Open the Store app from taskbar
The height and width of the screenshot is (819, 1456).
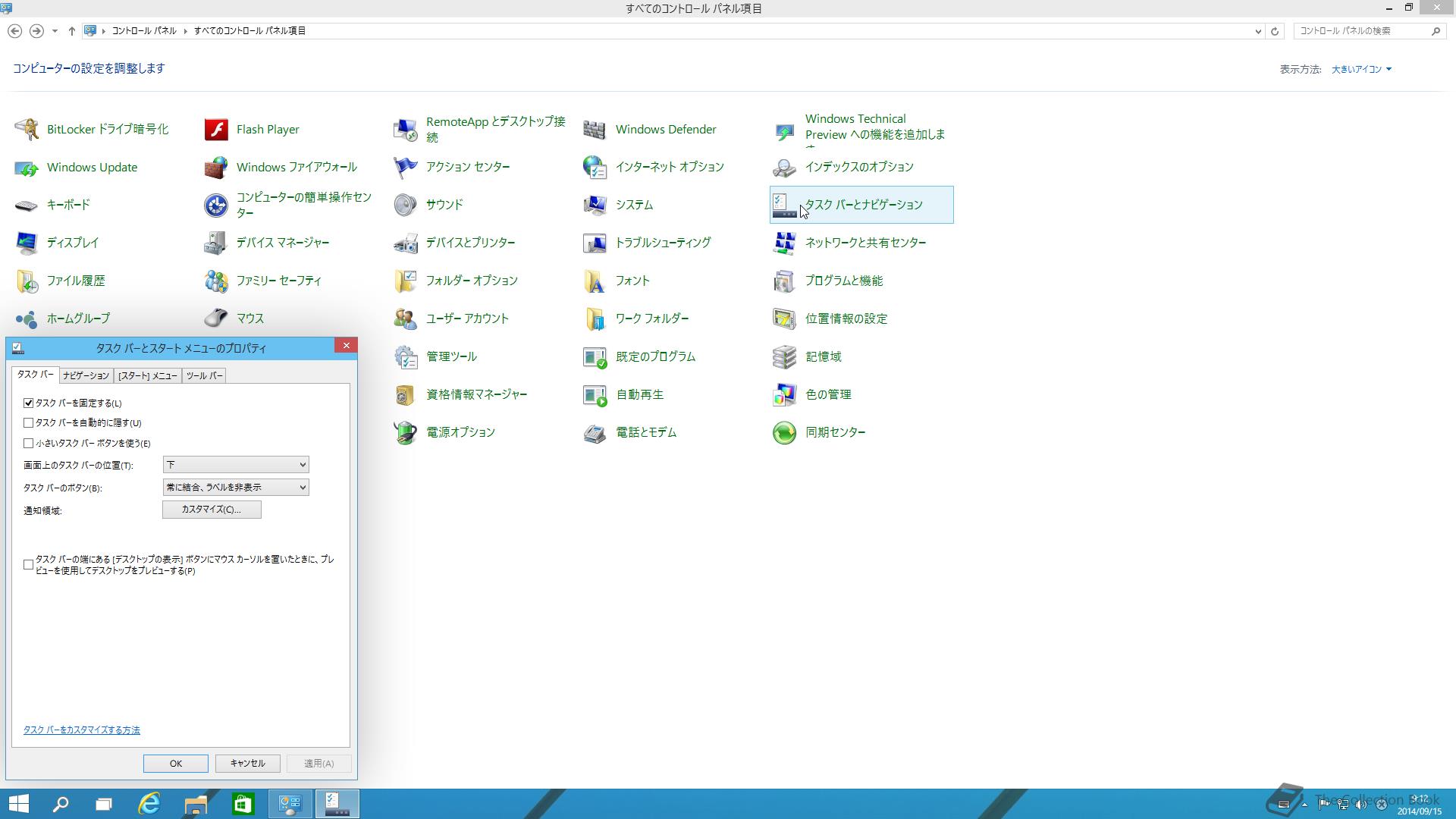point(243,804)
